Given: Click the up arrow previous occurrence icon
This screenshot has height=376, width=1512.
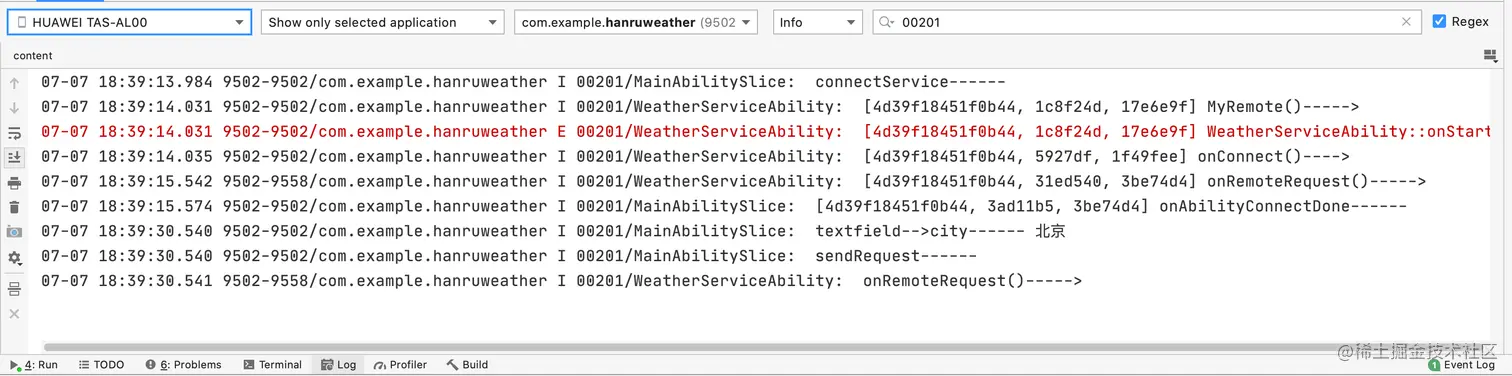Looking at the screenshot, I should click(x=14, y=84).
